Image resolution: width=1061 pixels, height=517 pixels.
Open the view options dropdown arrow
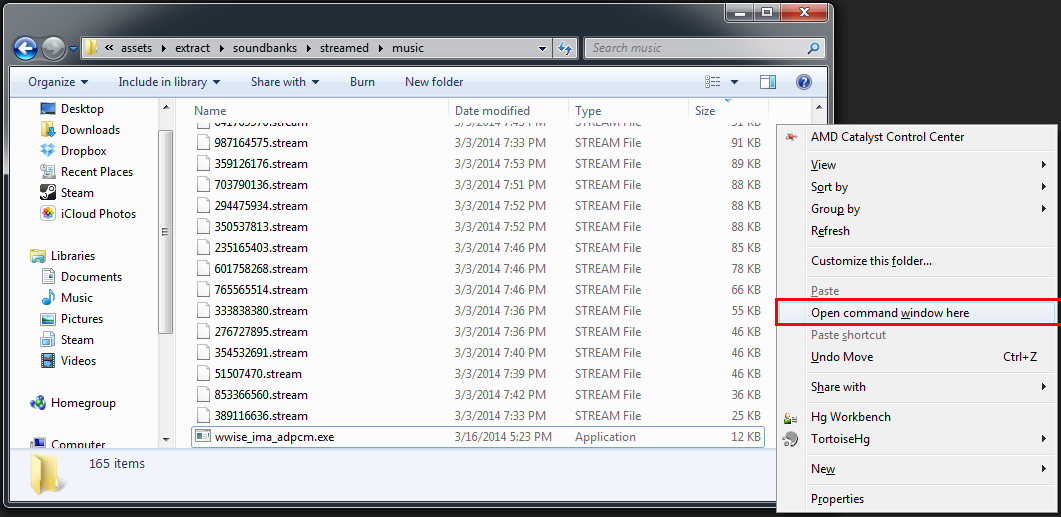[735, 83]
